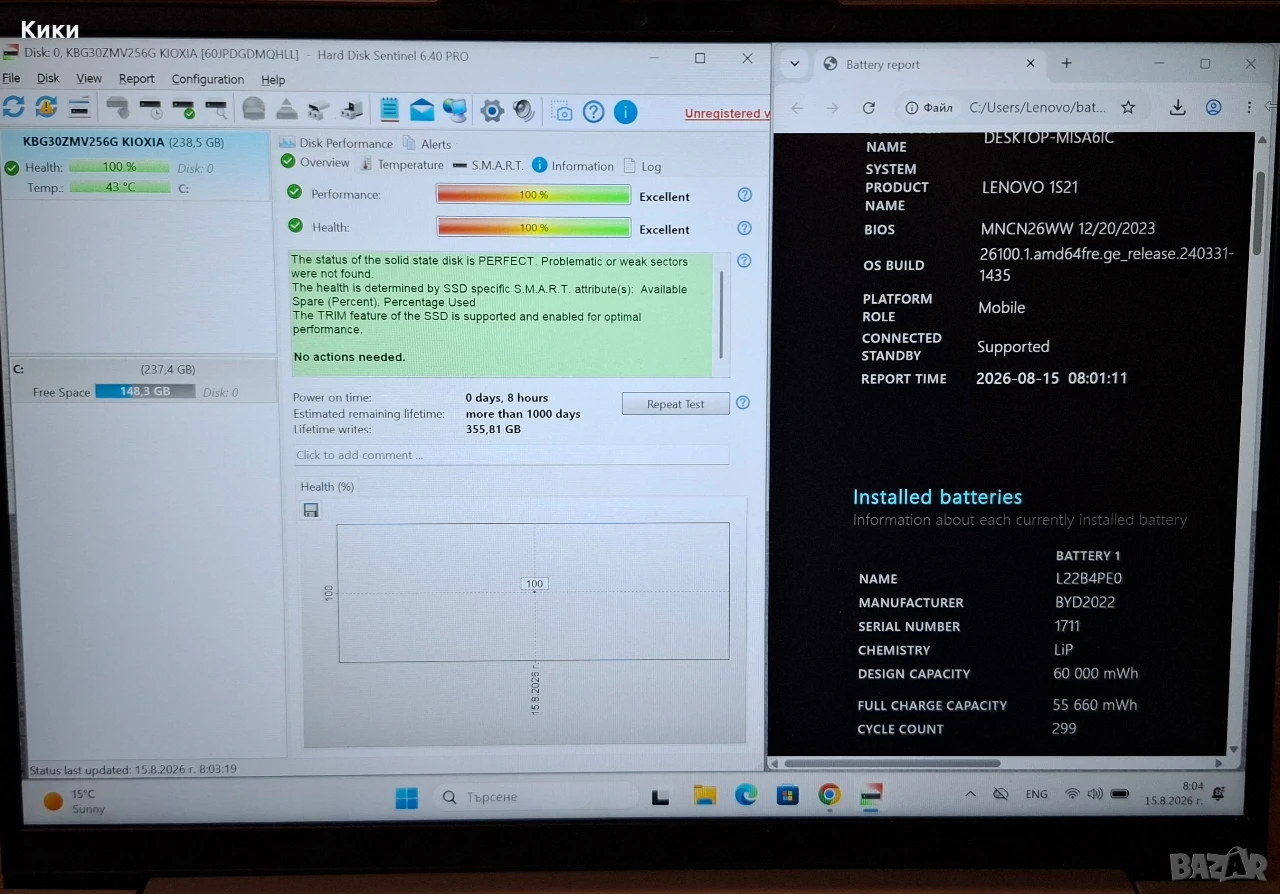Select the C: partition free space entry
The height and width of the screenshot is (894, 1280).
click(143, 381)
